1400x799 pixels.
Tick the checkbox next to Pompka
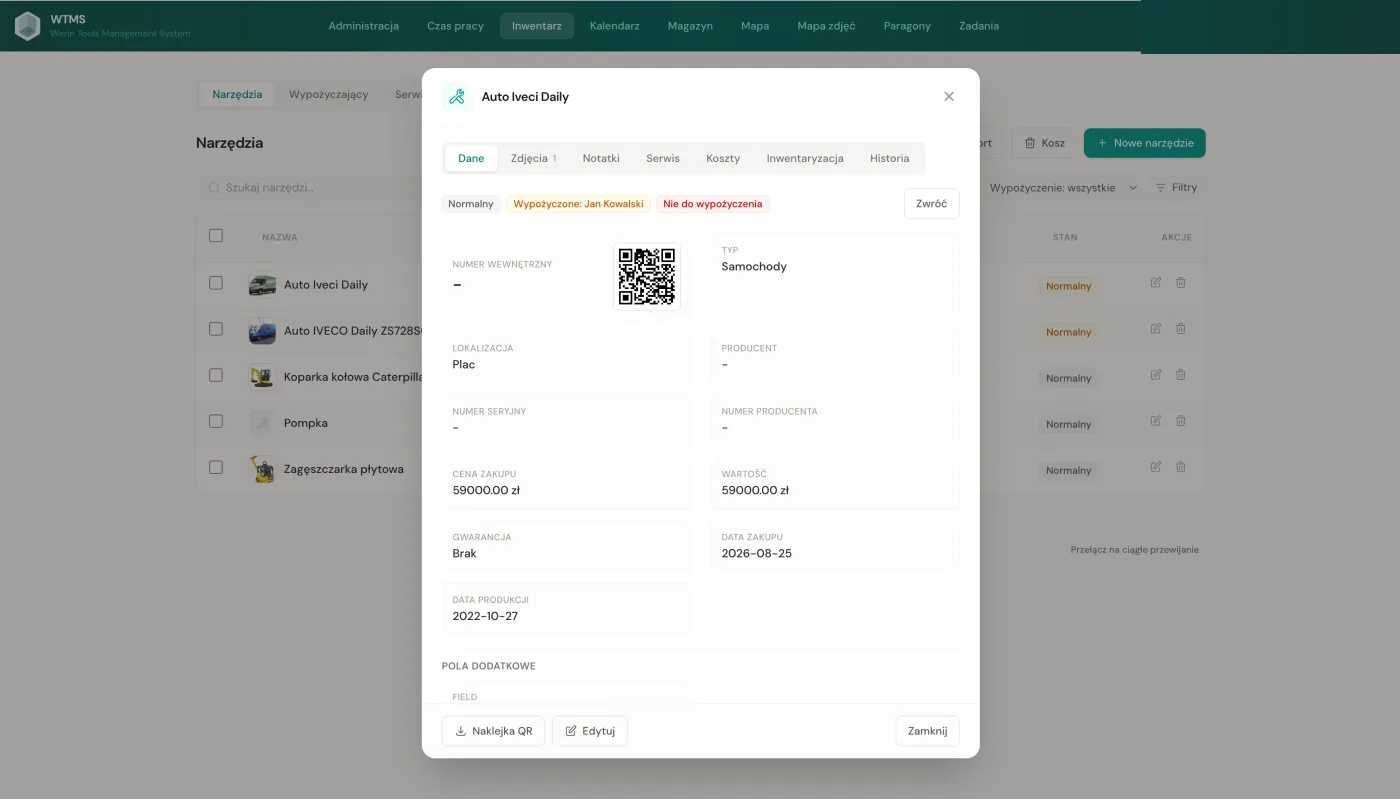pyautogui.click(x=216, y=421)
